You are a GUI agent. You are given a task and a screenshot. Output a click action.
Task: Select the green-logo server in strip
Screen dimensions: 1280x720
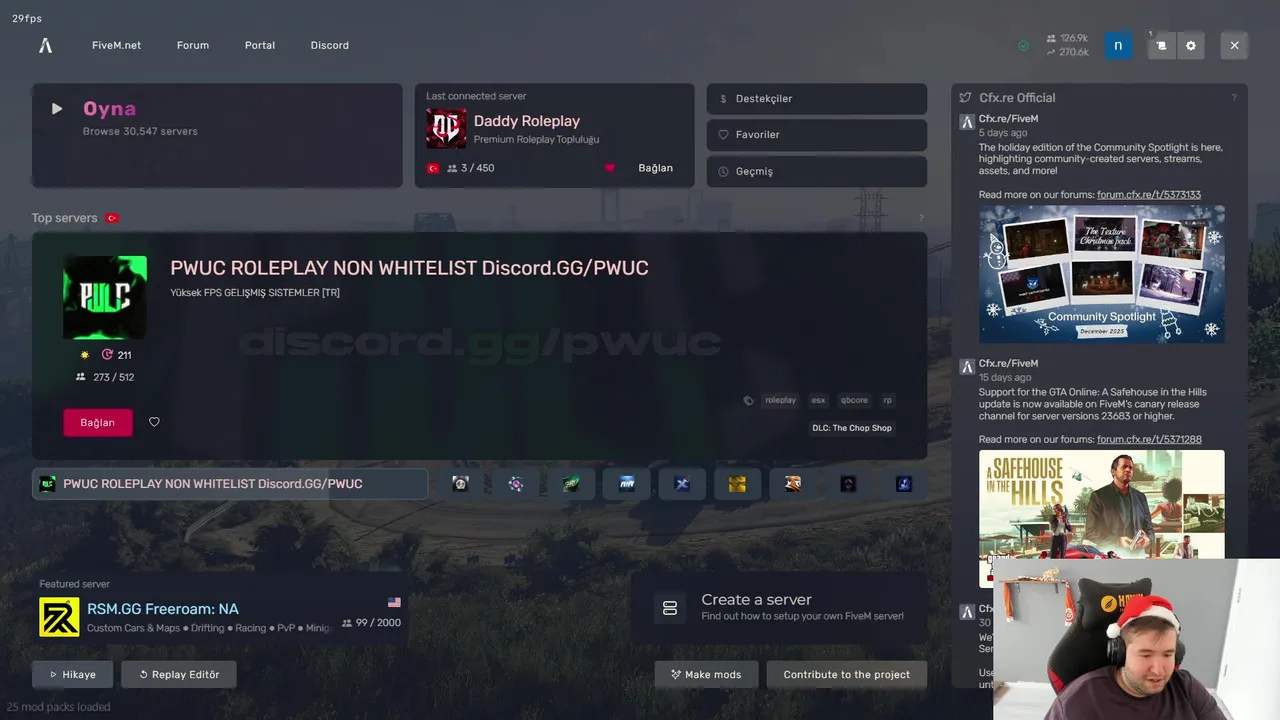point(571,484)
